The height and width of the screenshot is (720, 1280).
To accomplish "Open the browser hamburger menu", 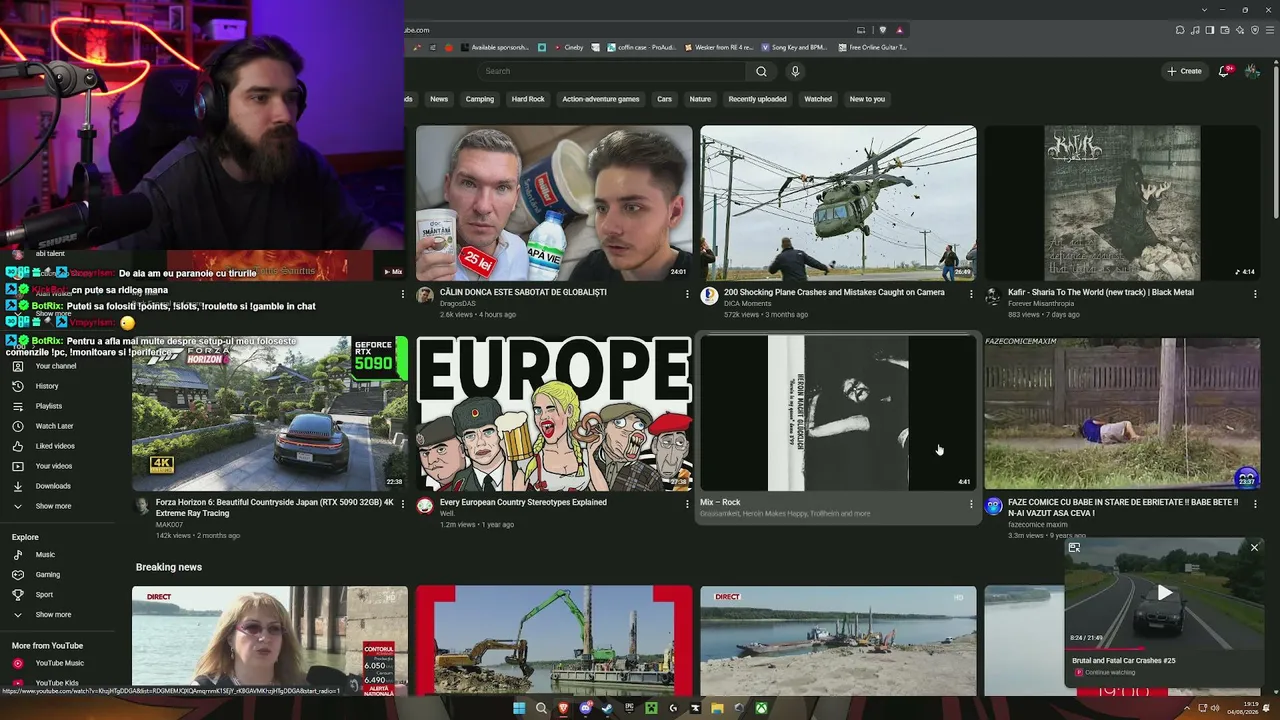I will point(1269,30).
